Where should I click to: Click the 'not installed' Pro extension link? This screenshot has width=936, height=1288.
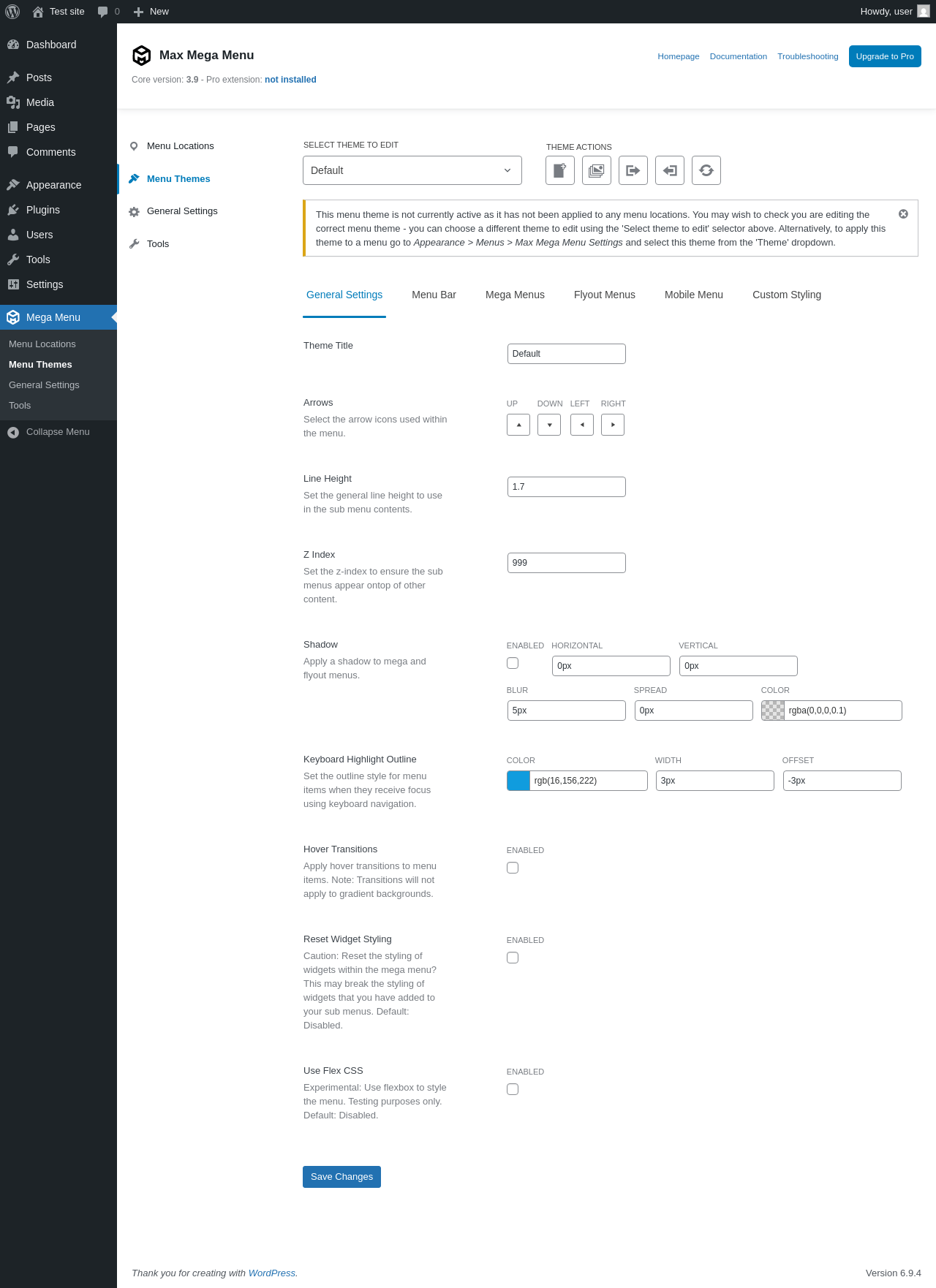(x=290, y=80)
